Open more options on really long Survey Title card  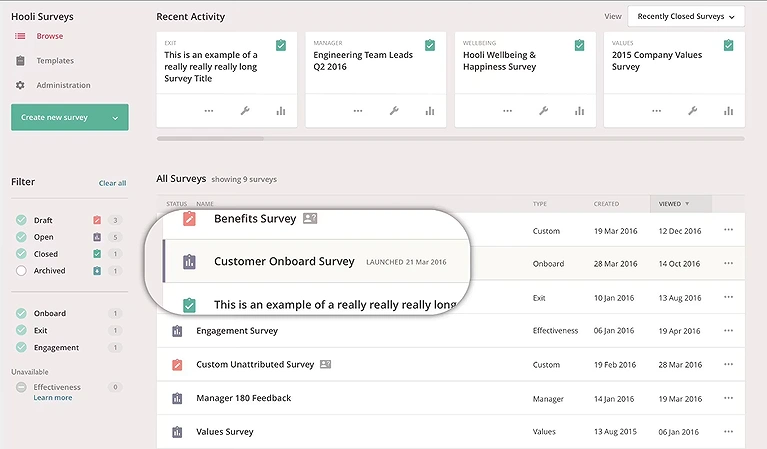click(x=209, y=111)
